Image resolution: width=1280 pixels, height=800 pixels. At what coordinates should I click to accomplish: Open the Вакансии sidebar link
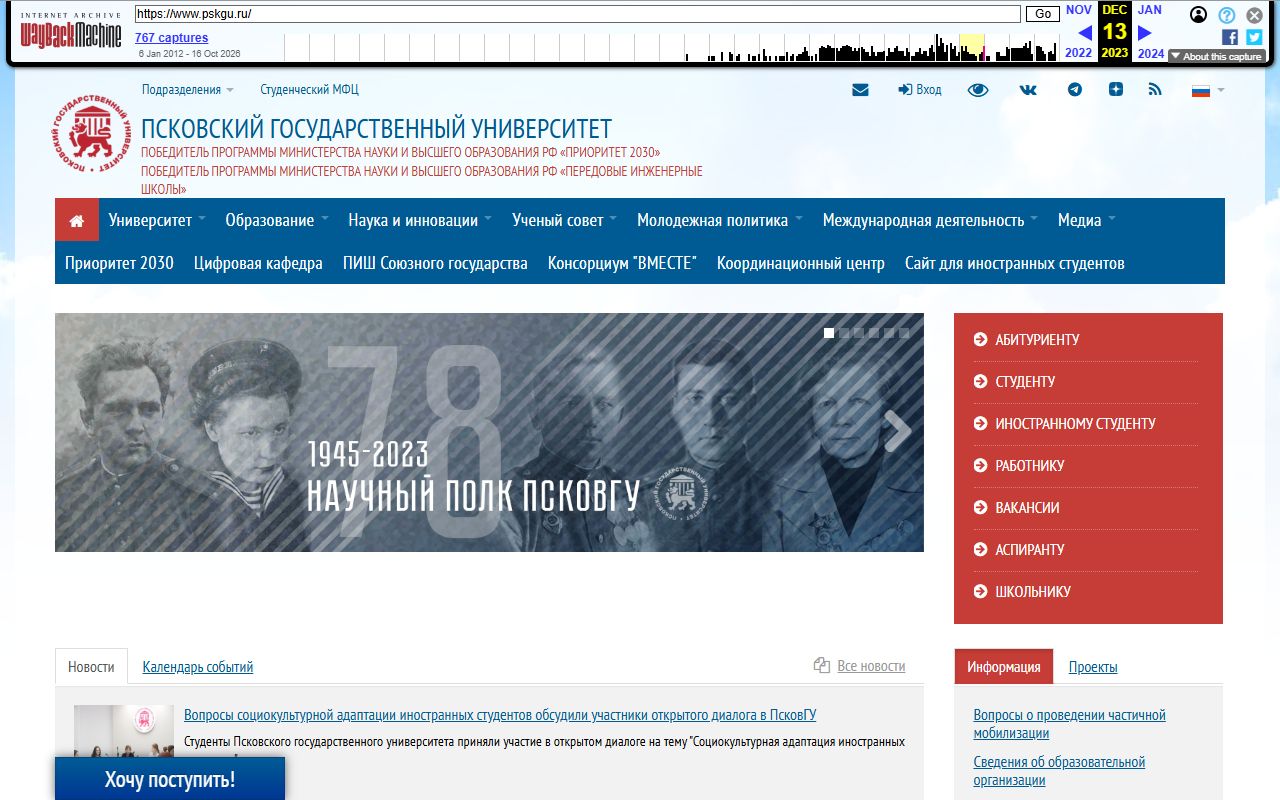pos(1026,508)
